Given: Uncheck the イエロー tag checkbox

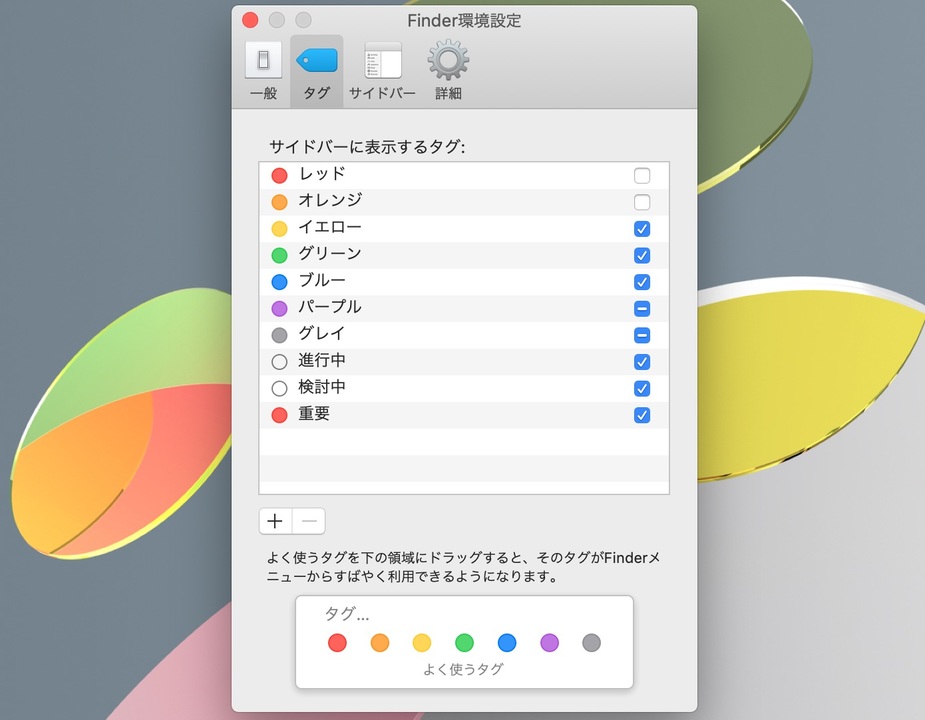Looking at the screenshot, I should [x=642, y=228].
